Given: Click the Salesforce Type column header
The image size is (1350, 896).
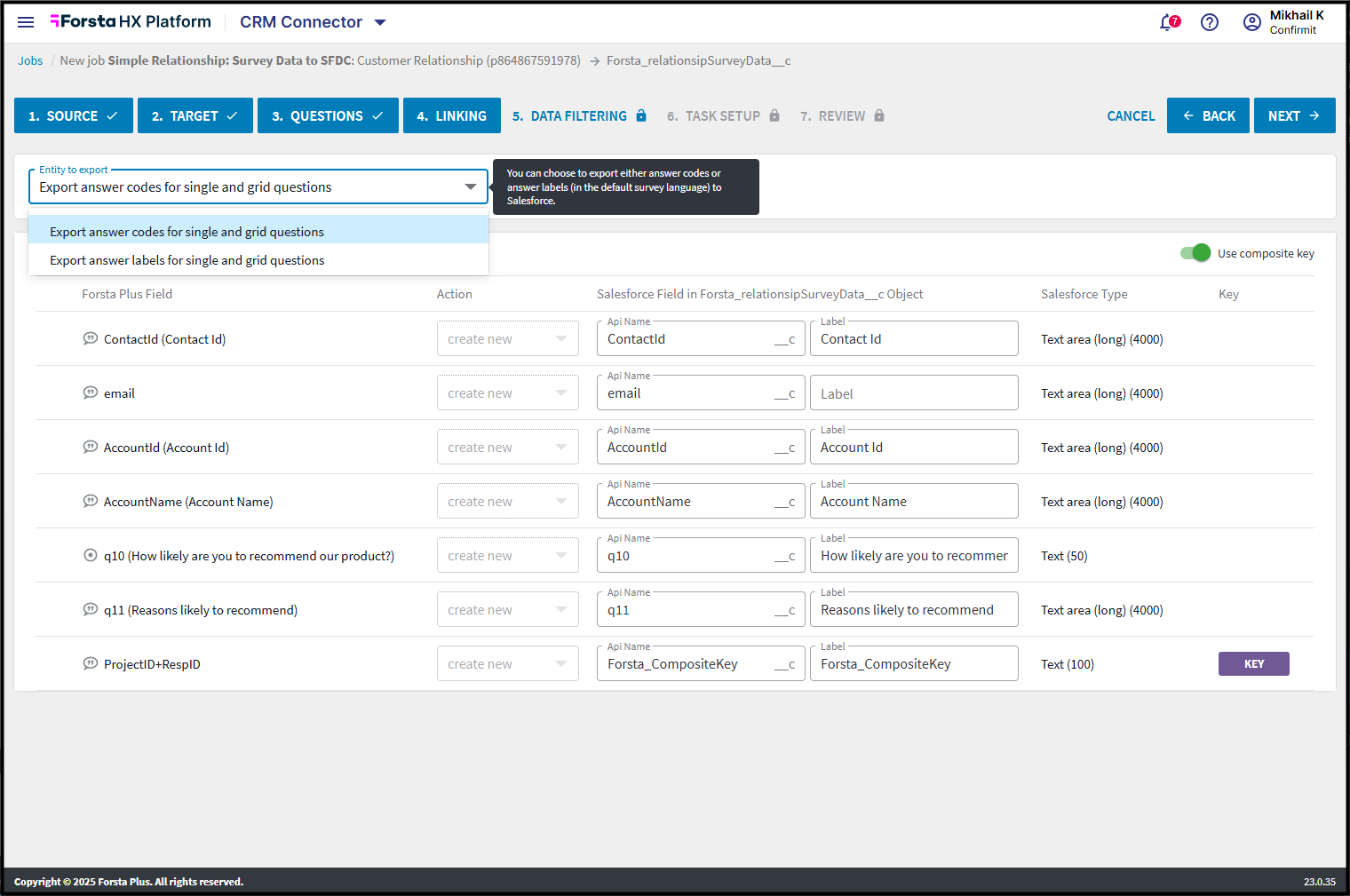Looking at the screenshot, I should [1084, 294].
